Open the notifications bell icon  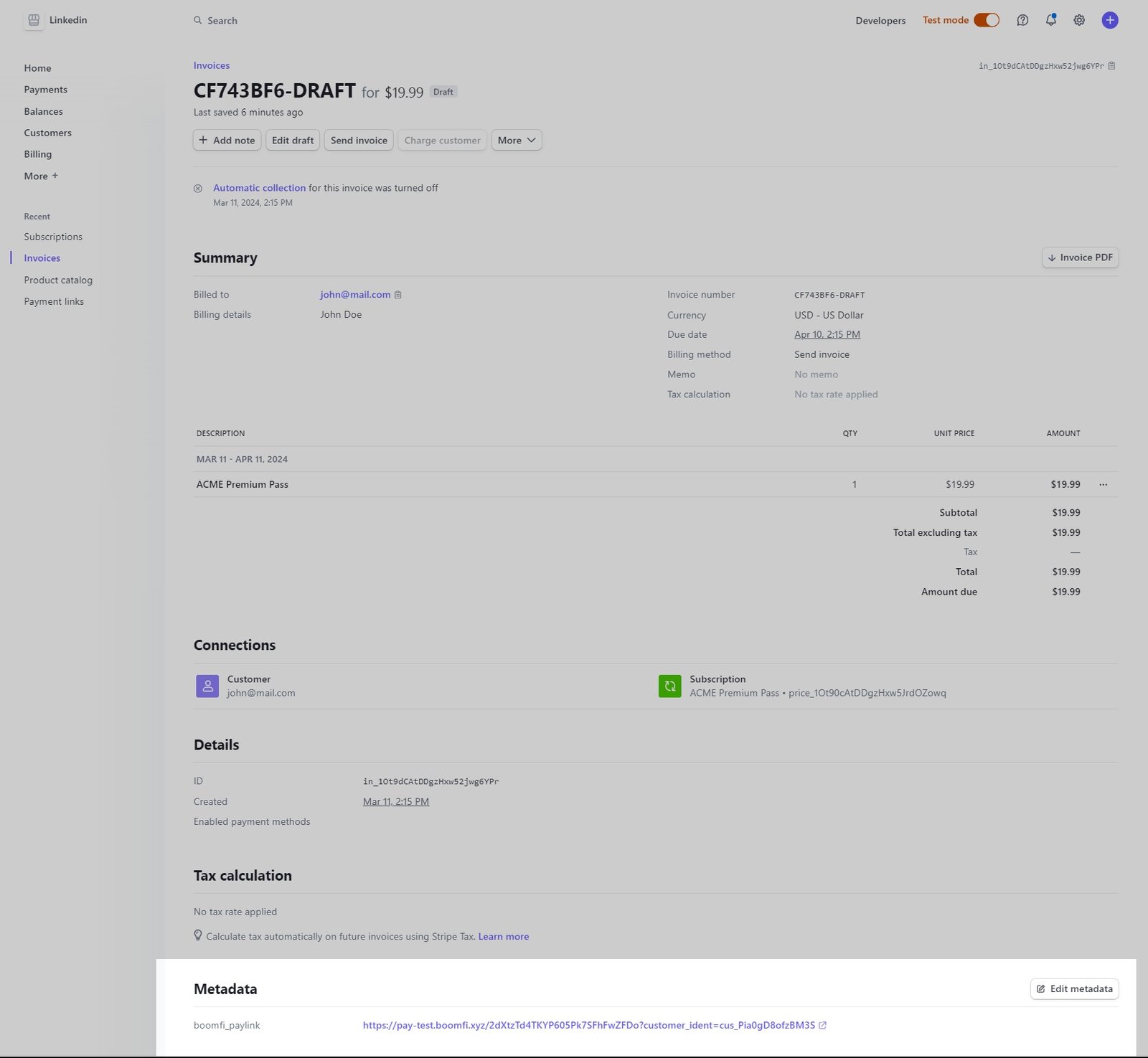pyautogui.click(x=1051, y=20)
